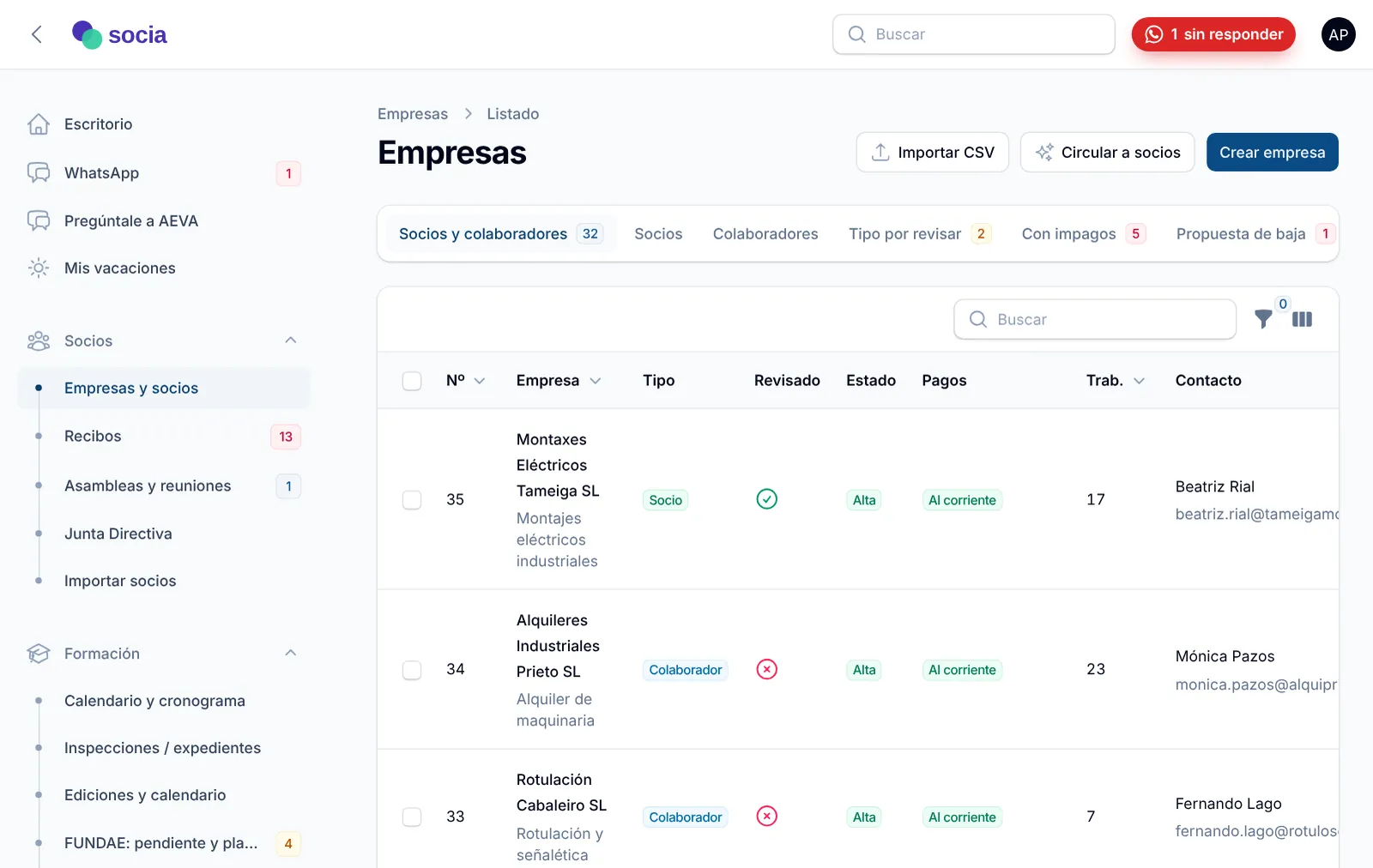Click the Pregúntale a AEVA chat icon

tap(39, 220)
